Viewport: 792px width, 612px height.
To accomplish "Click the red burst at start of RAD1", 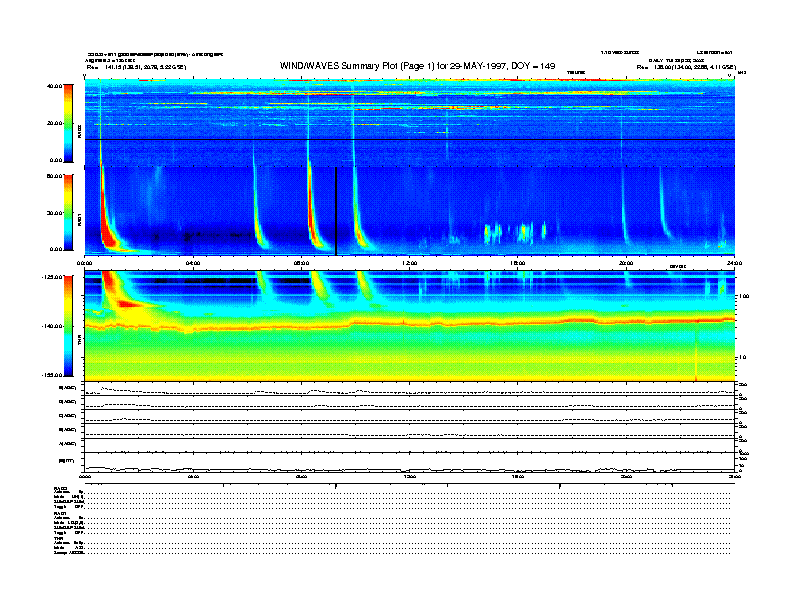I will (x=107, y=230).
